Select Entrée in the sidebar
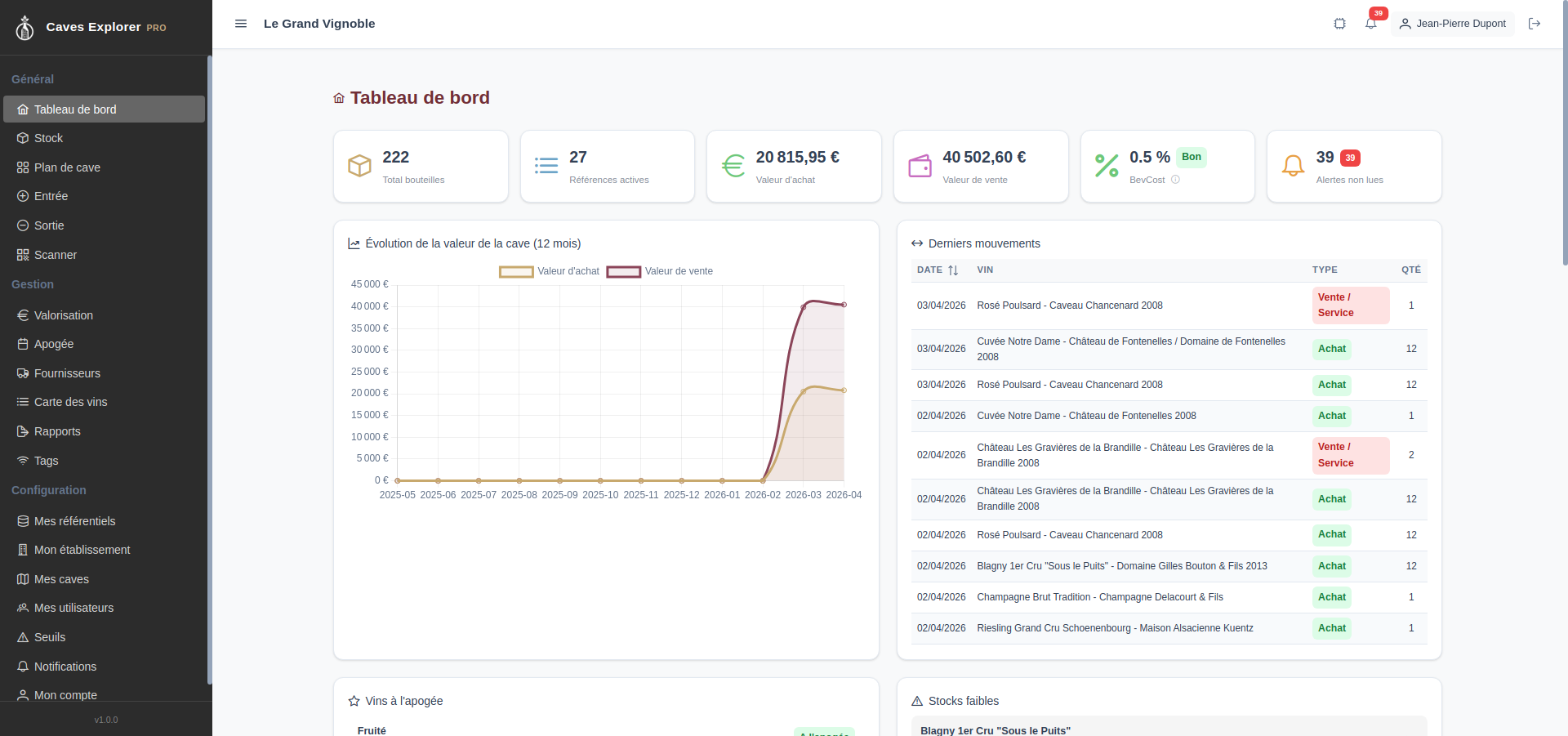 tap(104, 196)
